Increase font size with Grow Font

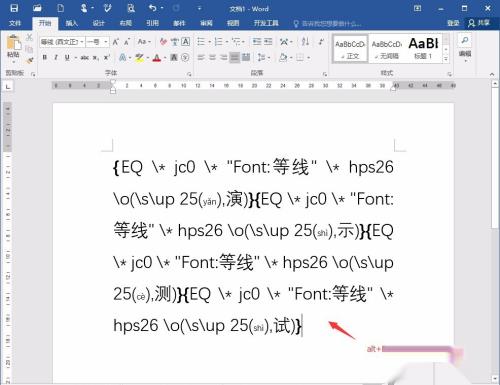[x=116, y=42]
